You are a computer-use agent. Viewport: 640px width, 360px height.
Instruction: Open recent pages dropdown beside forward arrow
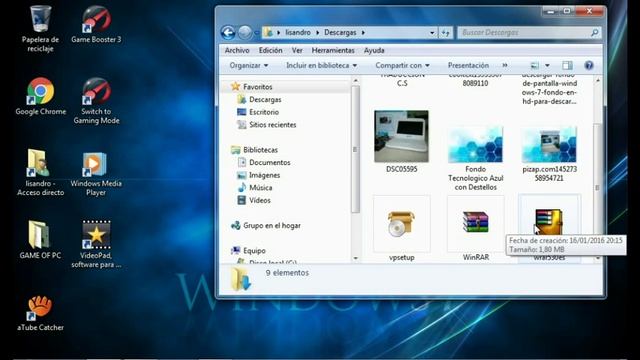[x=256, y=33]
